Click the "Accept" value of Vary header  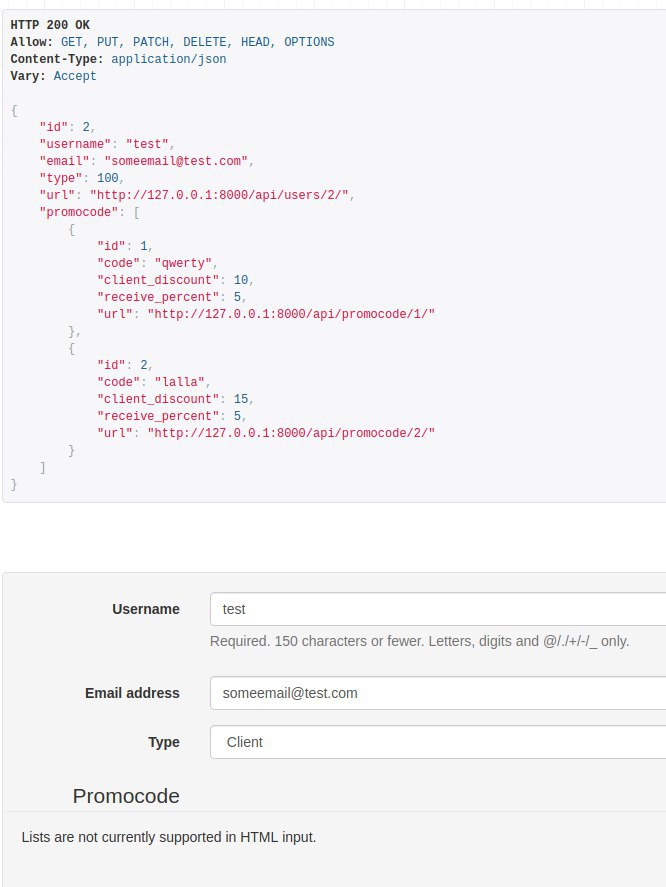[75, 76]
